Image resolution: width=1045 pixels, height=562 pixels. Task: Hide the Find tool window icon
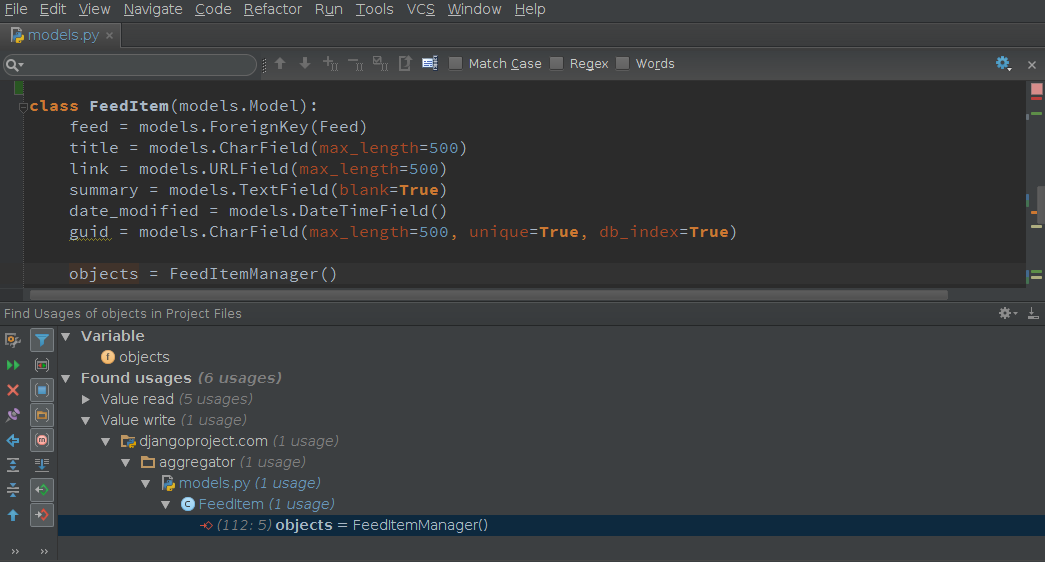point(1032,313)
